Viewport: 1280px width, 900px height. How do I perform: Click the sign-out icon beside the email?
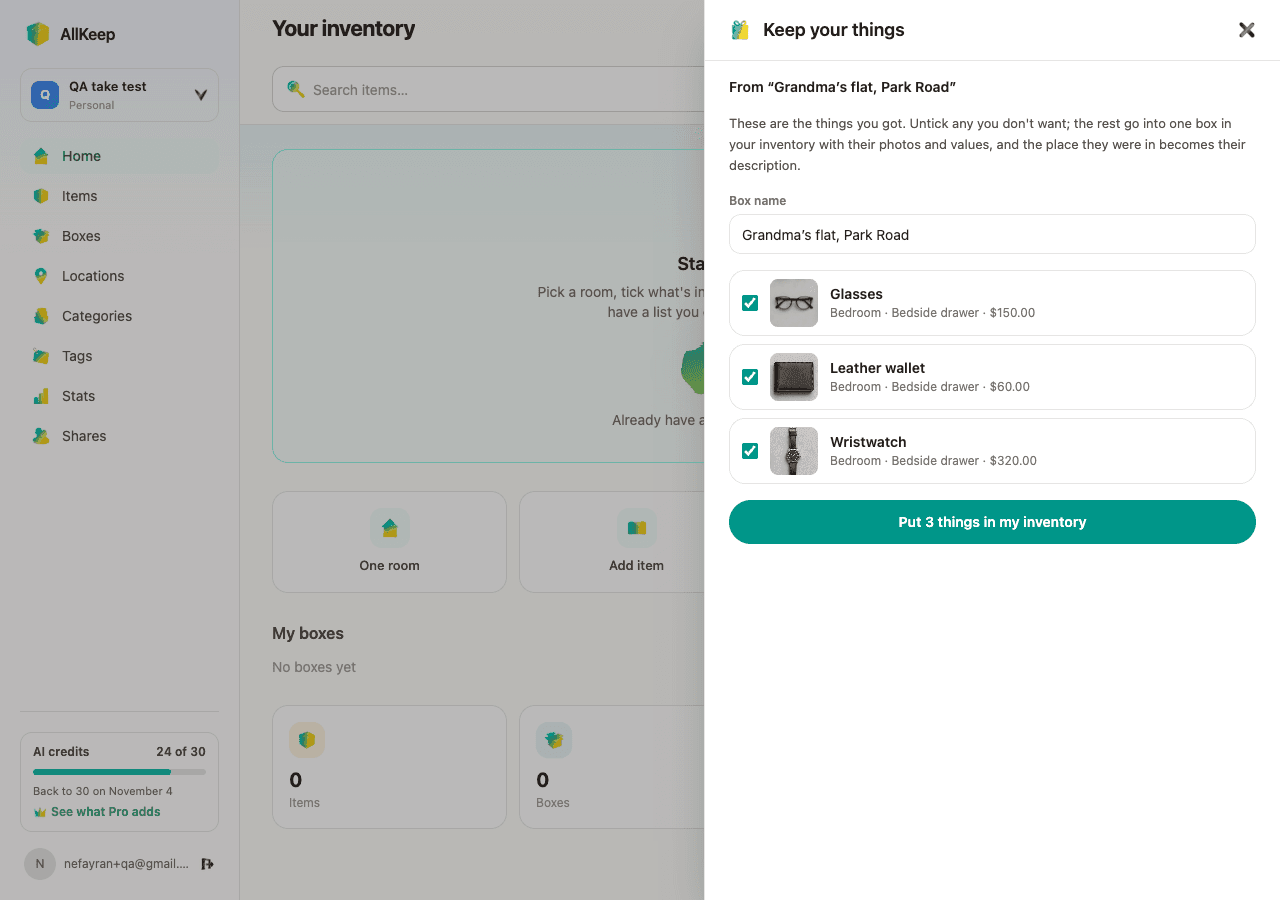[207, 864]
